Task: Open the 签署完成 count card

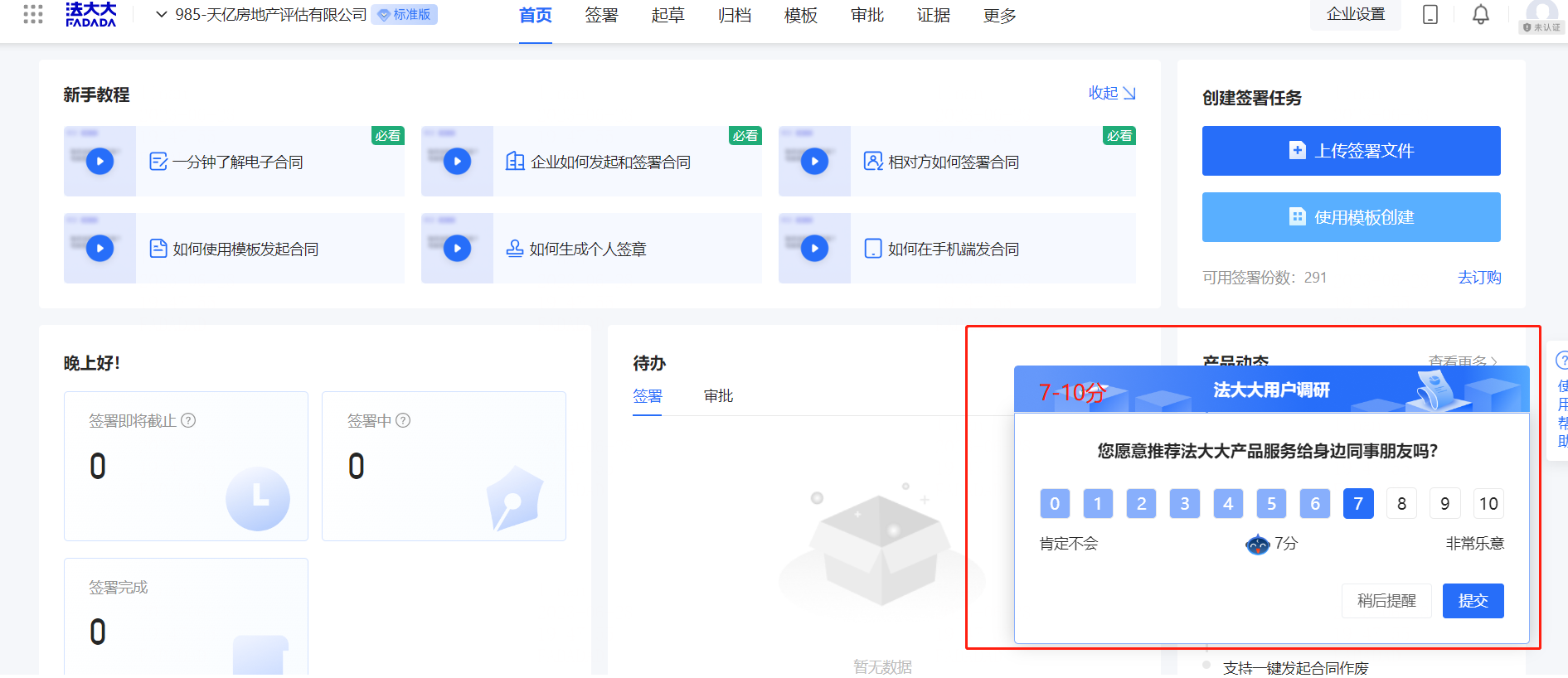Action: 186,617
